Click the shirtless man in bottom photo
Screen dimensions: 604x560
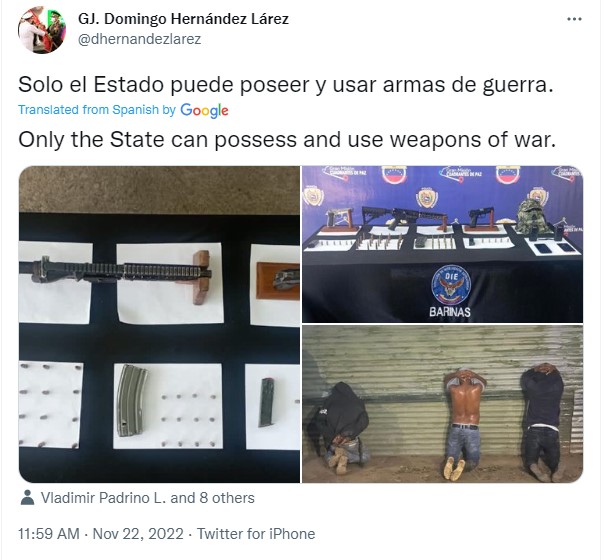pos(464,422)
